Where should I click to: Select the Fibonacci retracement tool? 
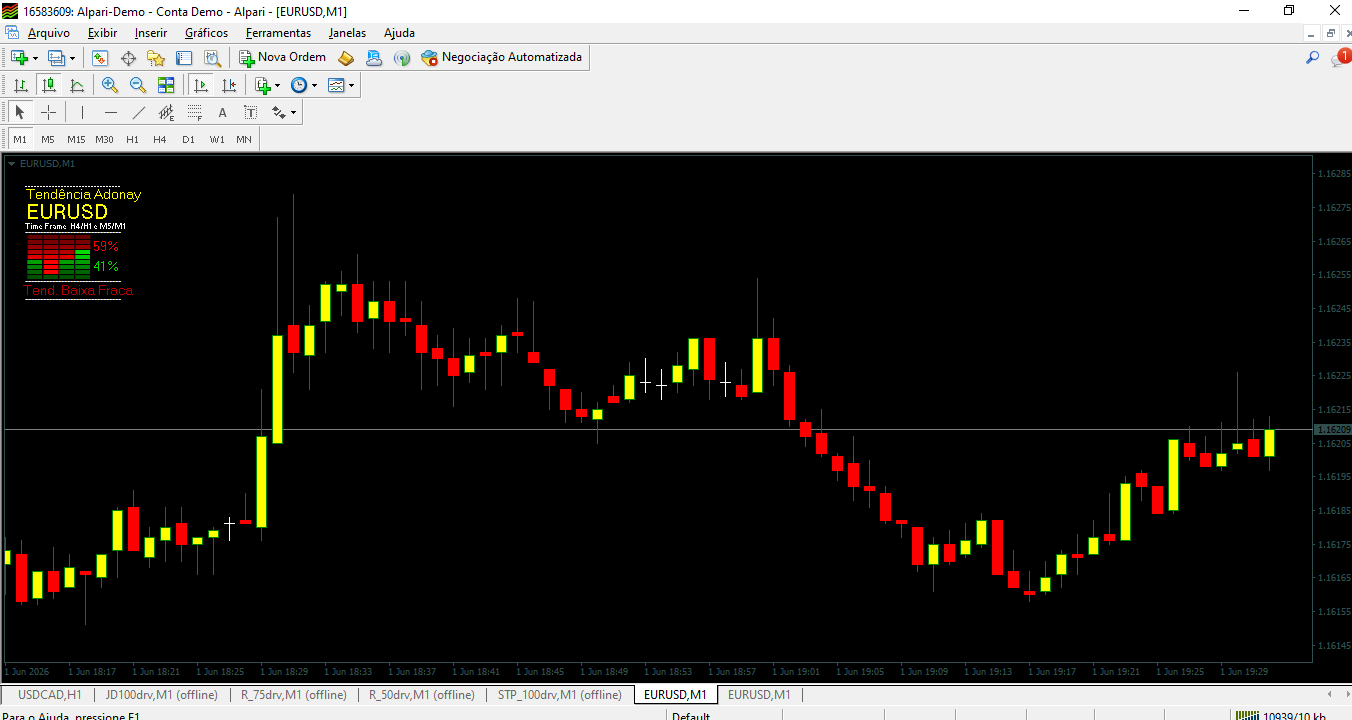click(194, 112)
